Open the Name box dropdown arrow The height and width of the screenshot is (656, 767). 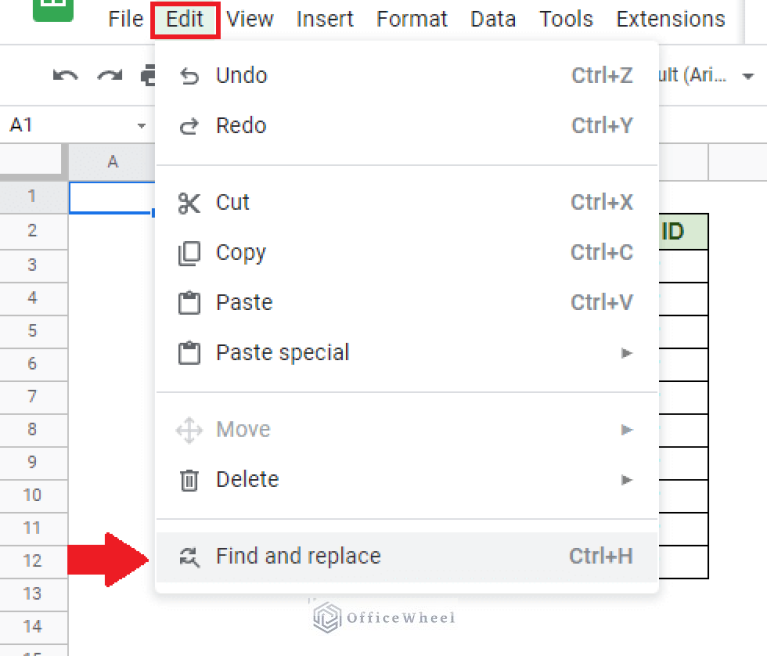tap(141, 126)
